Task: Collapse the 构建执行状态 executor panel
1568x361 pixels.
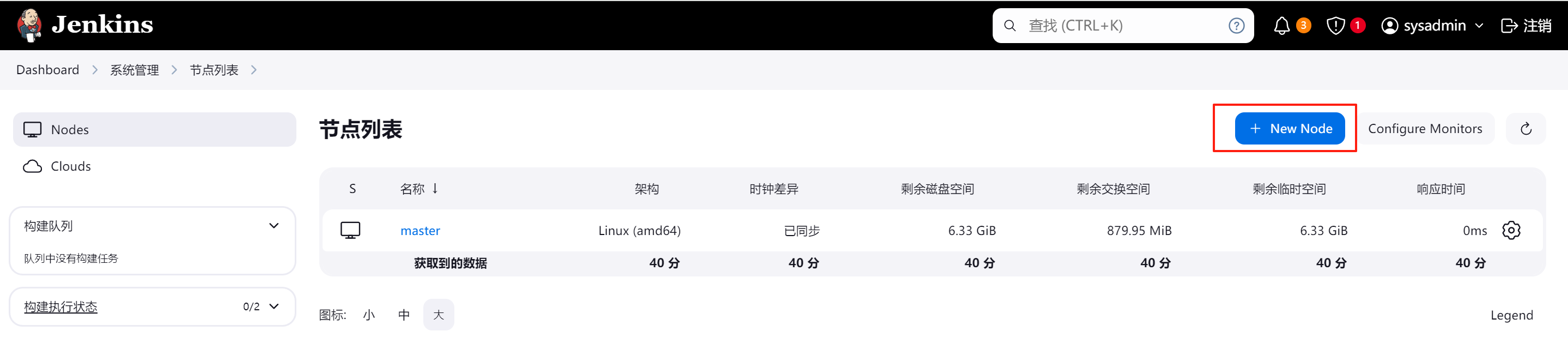Action: pos(274,306)
